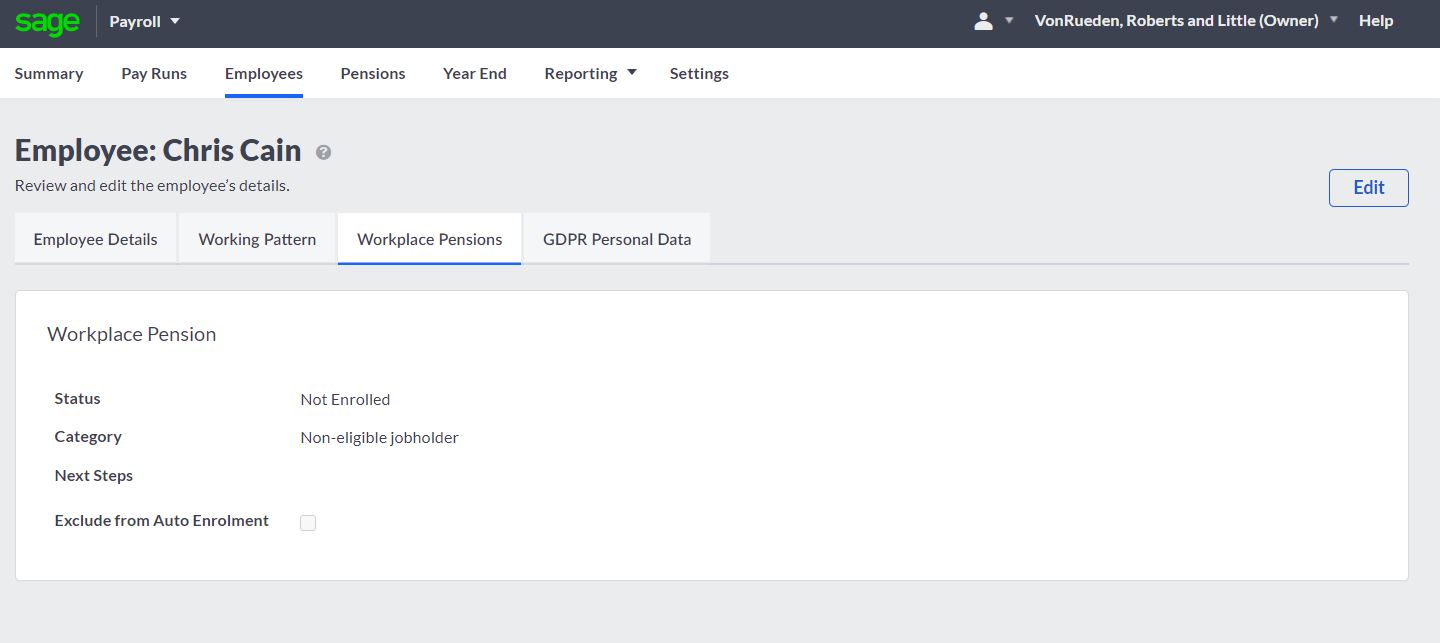The height and width of the screenshot is (643, 1440).
Task: Click the help question mark beside employee name
Action: [x=323, y=153]
